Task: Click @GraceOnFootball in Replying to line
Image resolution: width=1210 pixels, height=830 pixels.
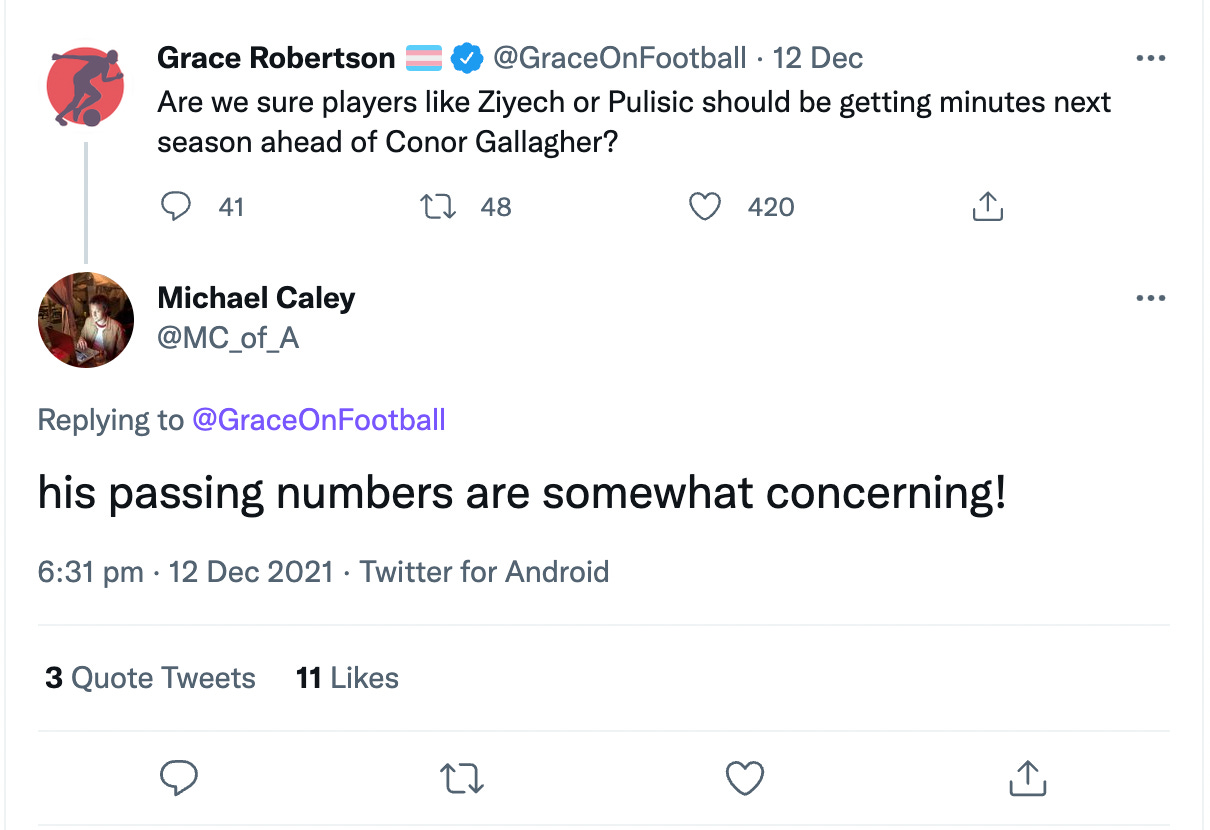Action: pos(318,419)
